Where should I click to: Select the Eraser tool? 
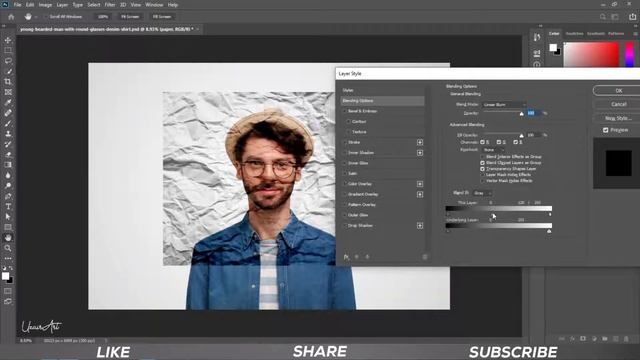[x=8, y=155]
